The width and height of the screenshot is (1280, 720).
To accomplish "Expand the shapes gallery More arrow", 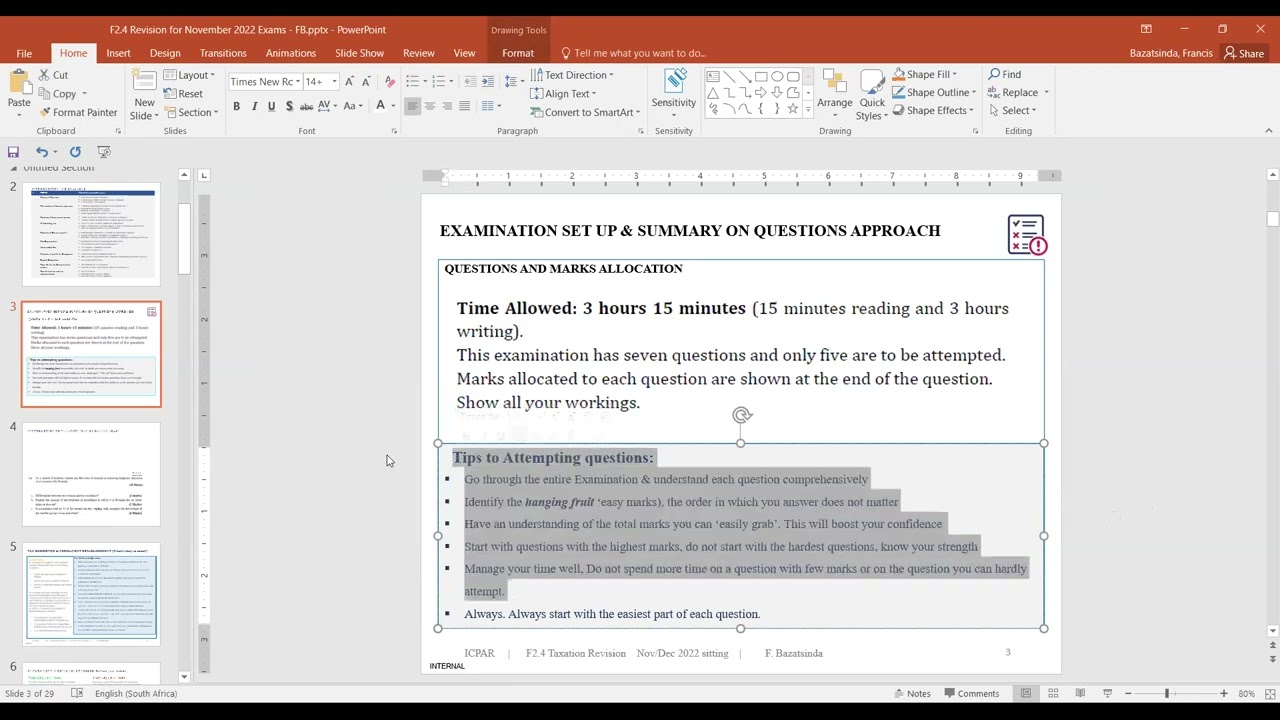I will [x=808, y=109].
